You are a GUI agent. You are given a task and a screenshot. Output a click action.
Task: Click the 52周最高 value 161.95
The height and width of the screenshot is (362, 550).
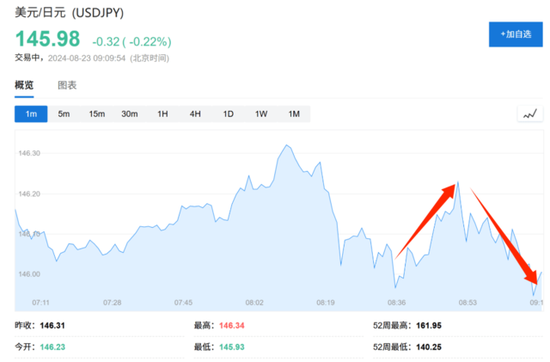pos(429,326)
